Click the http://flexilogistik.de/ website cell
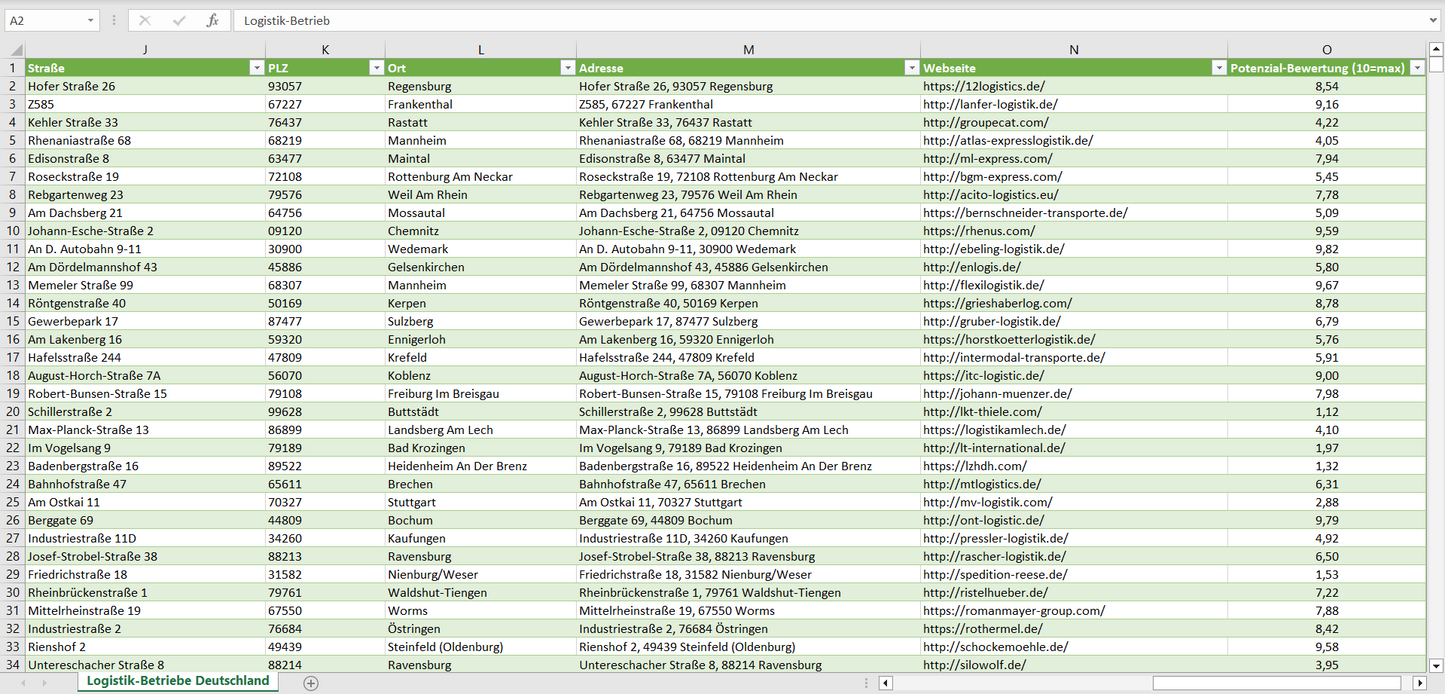This screenshot has height=694, width=1445. tap(983, 285)
